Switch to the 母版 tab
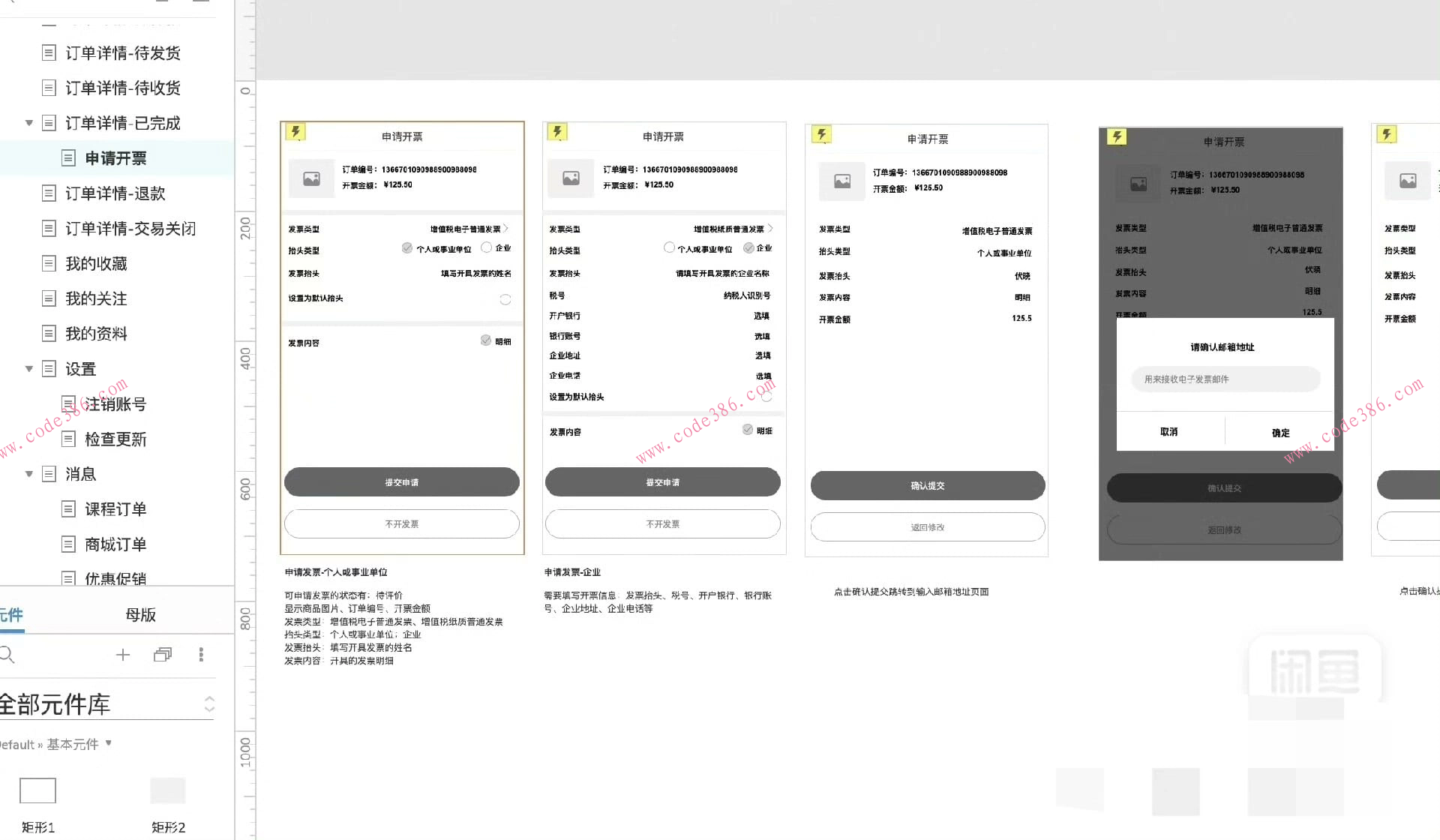The height and width of the screenshot is (840, 1440). 140,615
